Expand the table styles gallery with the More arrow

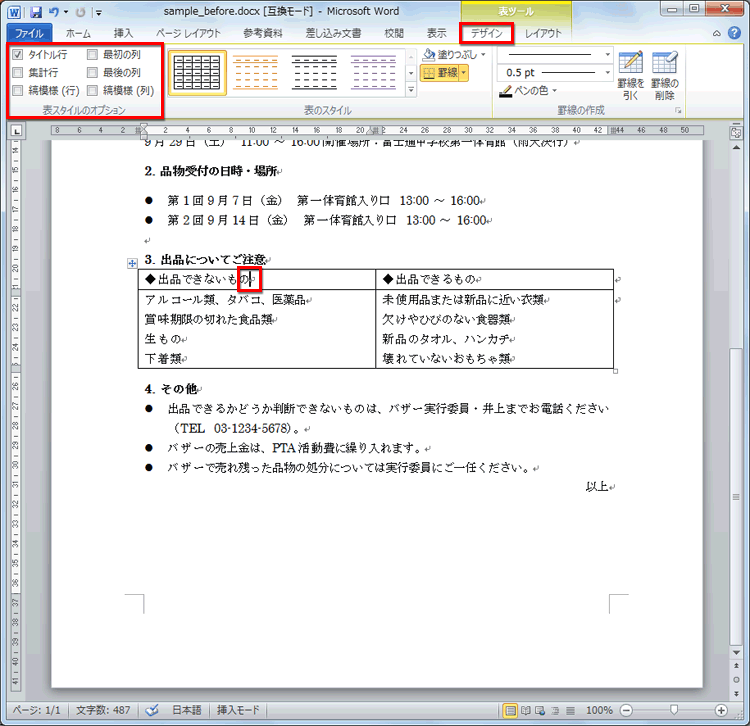click(x=411, y=89)
